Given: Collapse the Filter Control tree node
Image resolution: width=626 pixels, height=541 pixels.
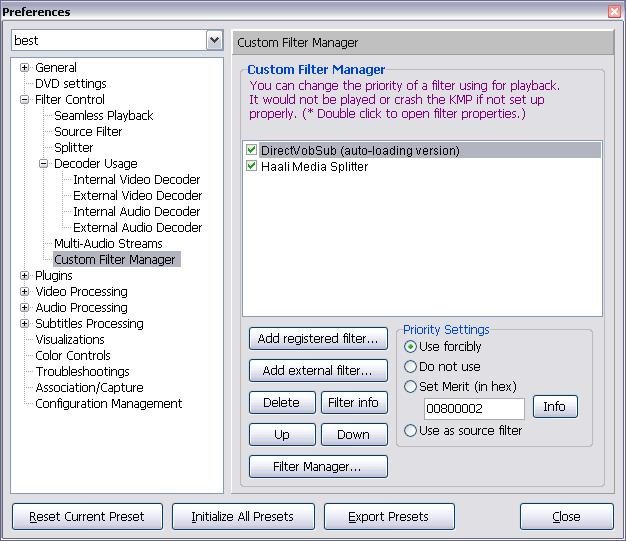Looking at the screenshot, I should pyautogui.click(x=25, y=100).
